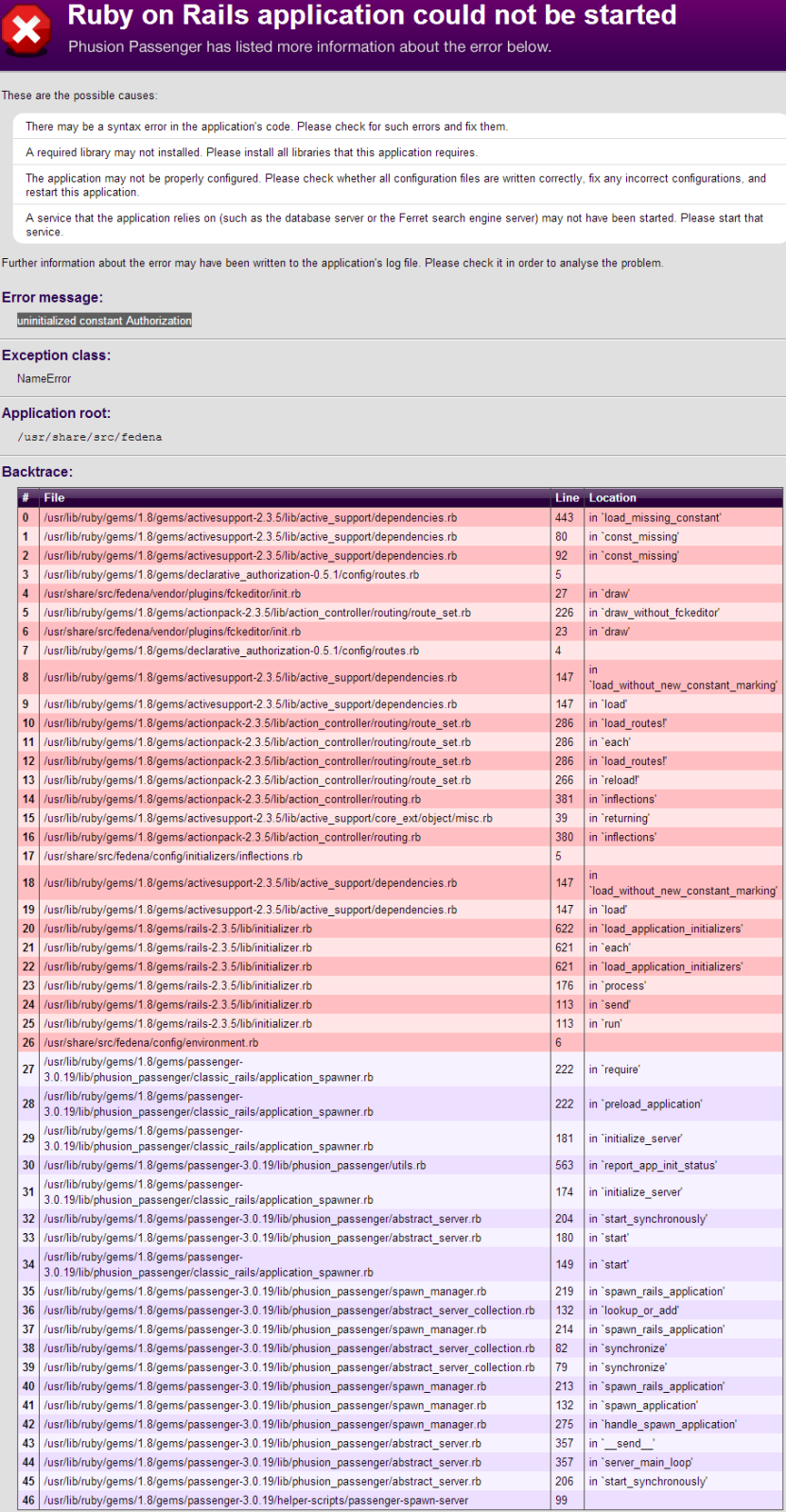Image resolution: width=786 pixels, height=1512 pixels.
Task: Click location 'process' in row 23
Action: (x=617, y=985)
